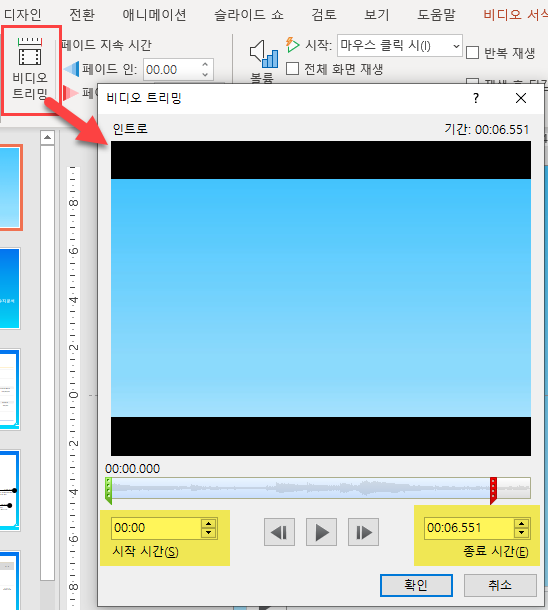The height and width of the screenshot is (610, 548).
Task: Click the 00:00.000 timestamp text
Action: 132,468
